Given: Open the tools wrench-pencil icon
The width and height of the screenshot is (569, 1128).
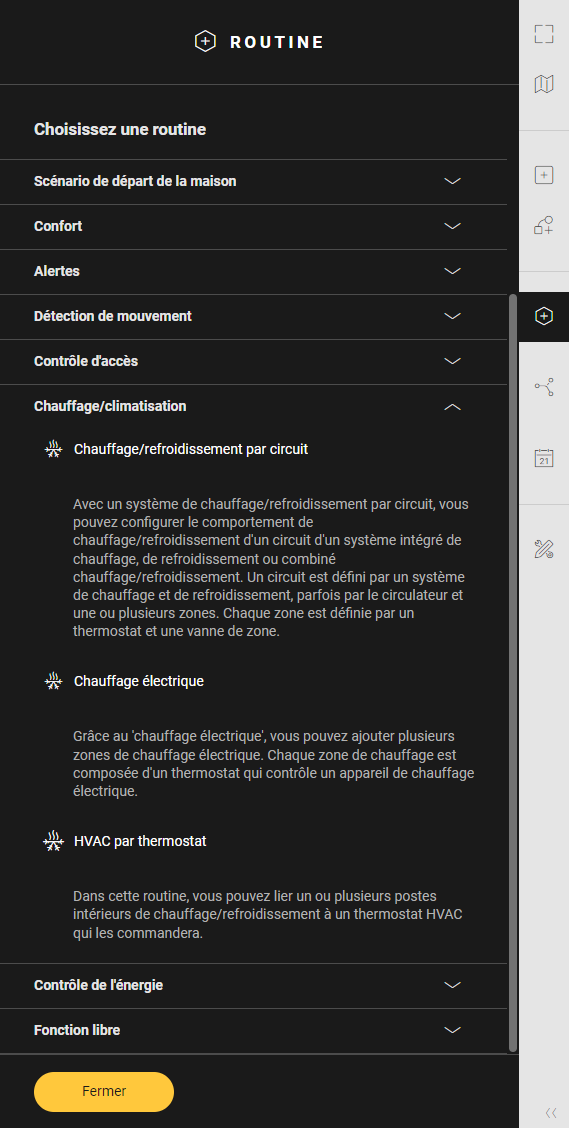Looking at the screenshot, I should point(544,550).
